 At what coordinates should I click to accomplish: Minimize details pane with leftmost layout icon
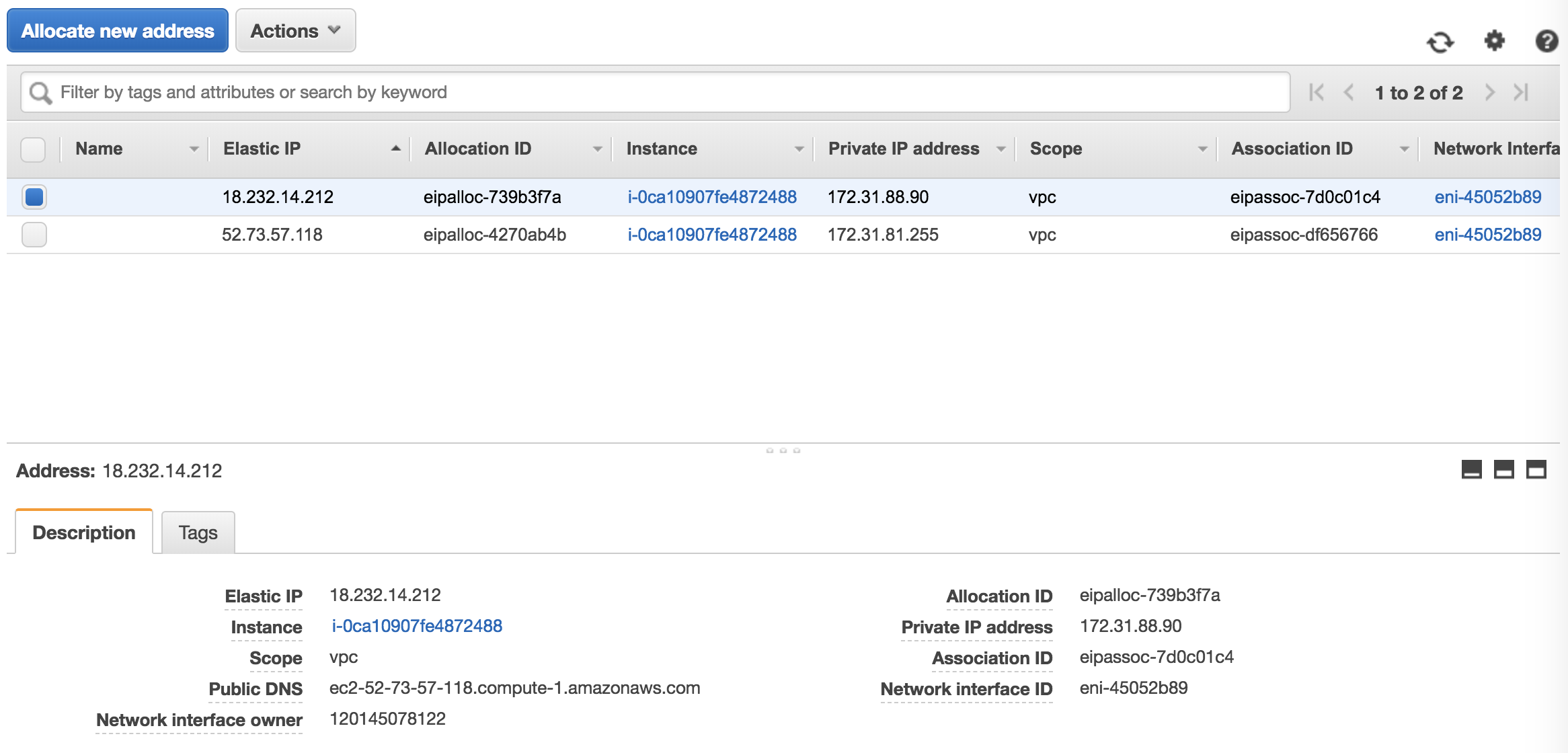click(x=1471, y=469)
